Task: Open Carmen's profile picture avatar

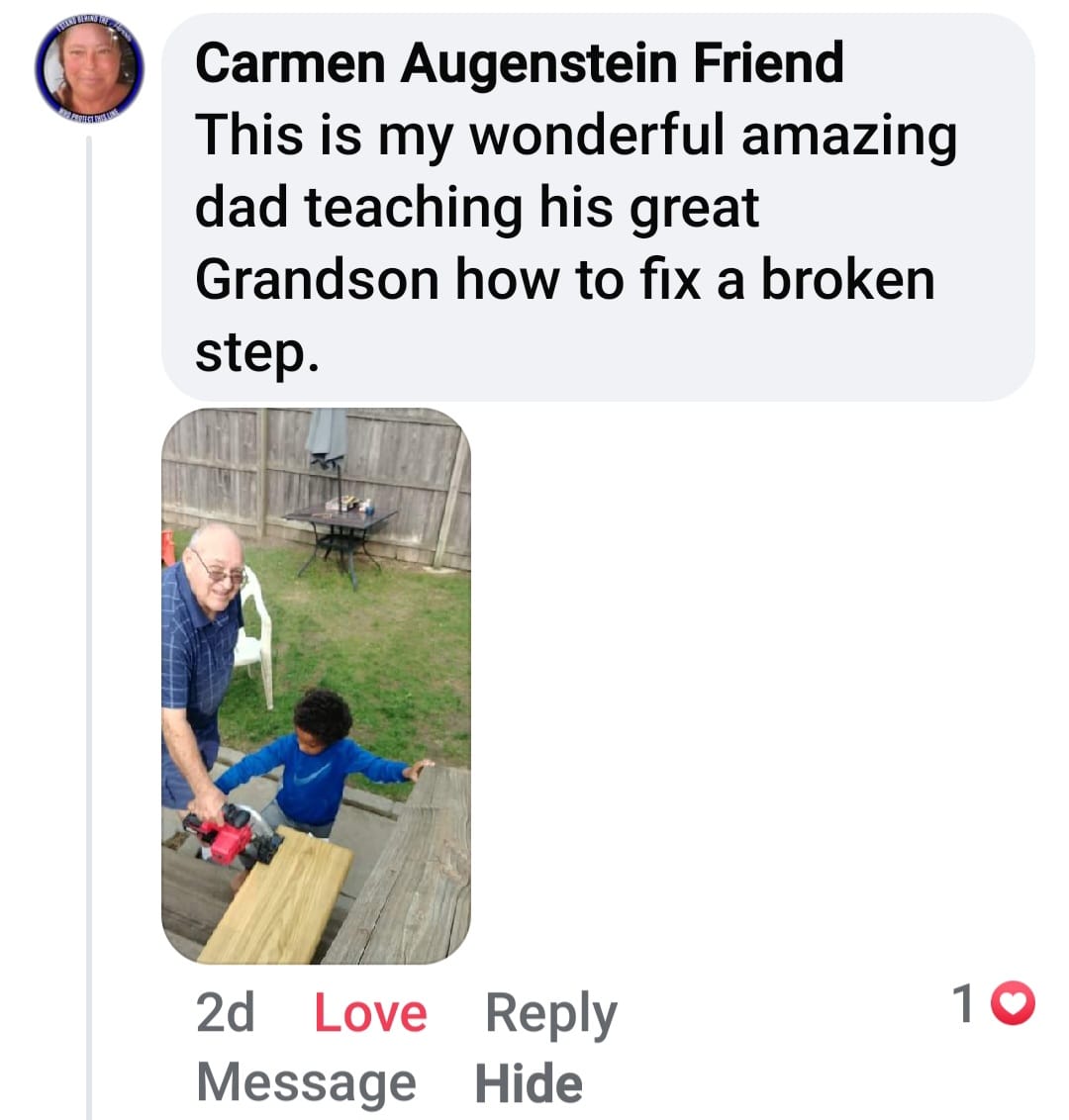Action: tap(89, 69)
